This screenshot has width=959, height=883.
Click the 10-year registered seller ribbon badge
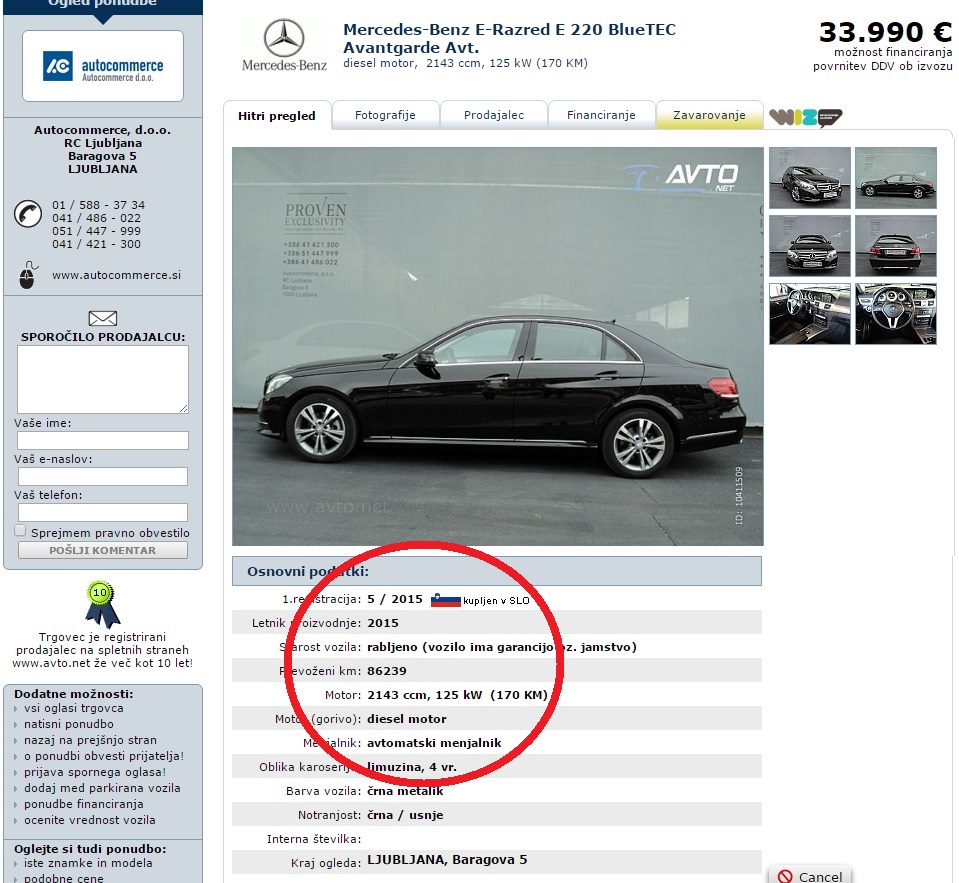point(102,604)
